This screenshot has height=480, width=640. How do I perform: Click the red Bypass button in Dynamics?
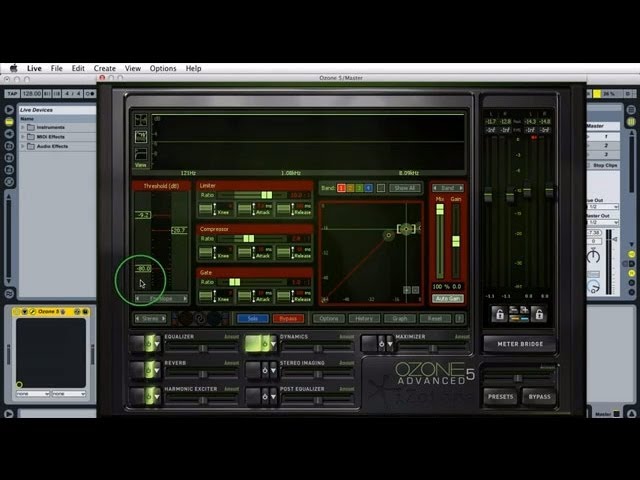pos(288,318)
